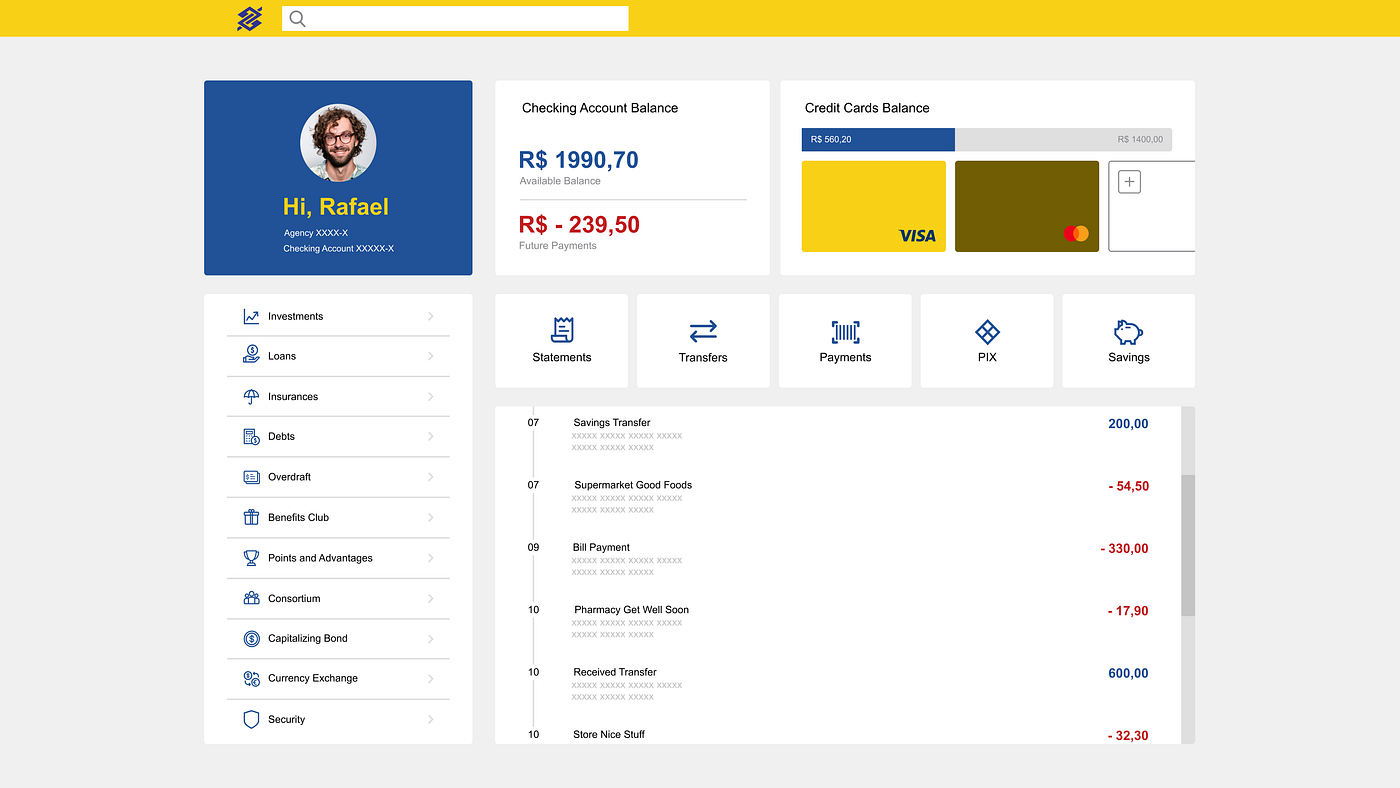Click the gray R$ 1400,00 credit limit bar
Screen dimensions: 1400x788
tap(1063, 139)
